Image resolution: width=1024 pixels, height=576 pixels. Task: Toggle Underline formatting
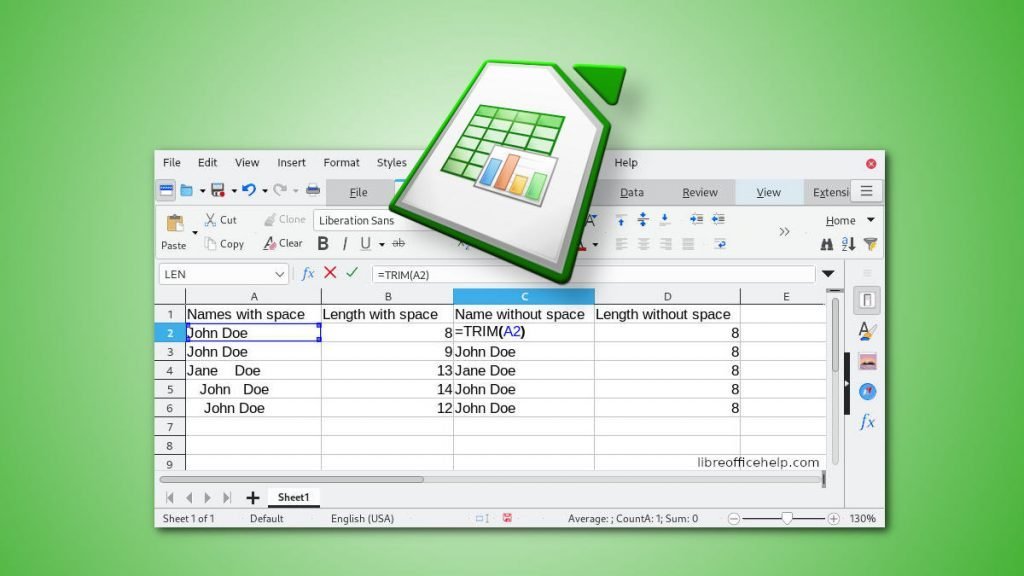pos(365,244)
